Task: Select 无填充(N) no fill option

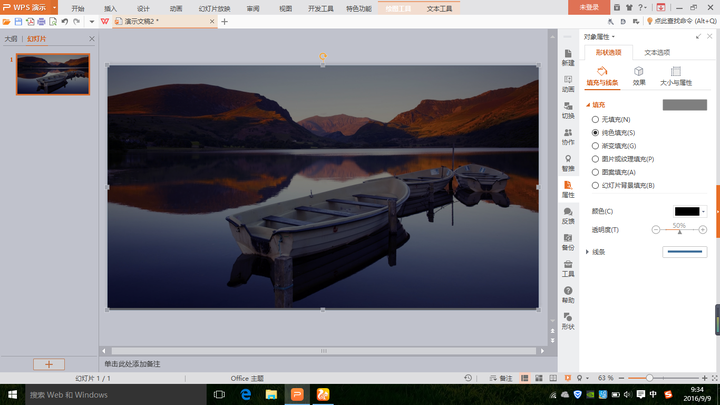Action: tap(611, 119)
